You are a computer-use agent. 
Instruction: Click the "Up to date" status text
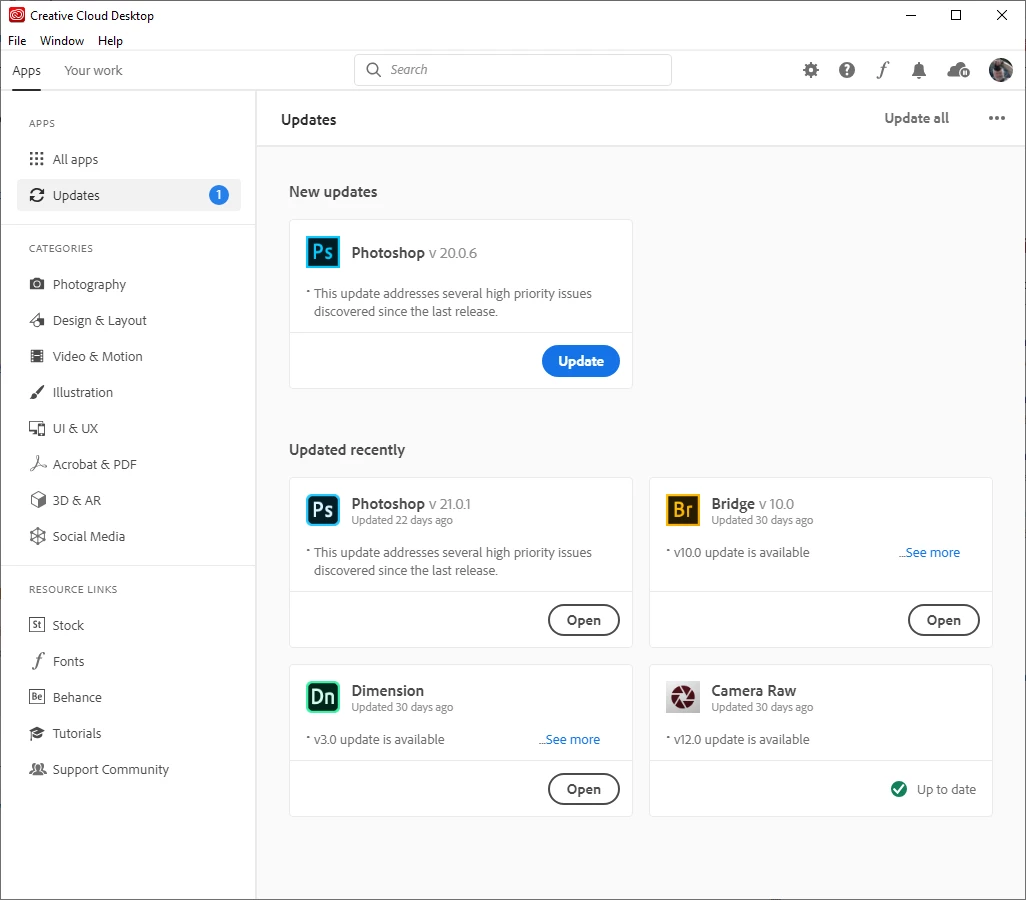[946, 789]
